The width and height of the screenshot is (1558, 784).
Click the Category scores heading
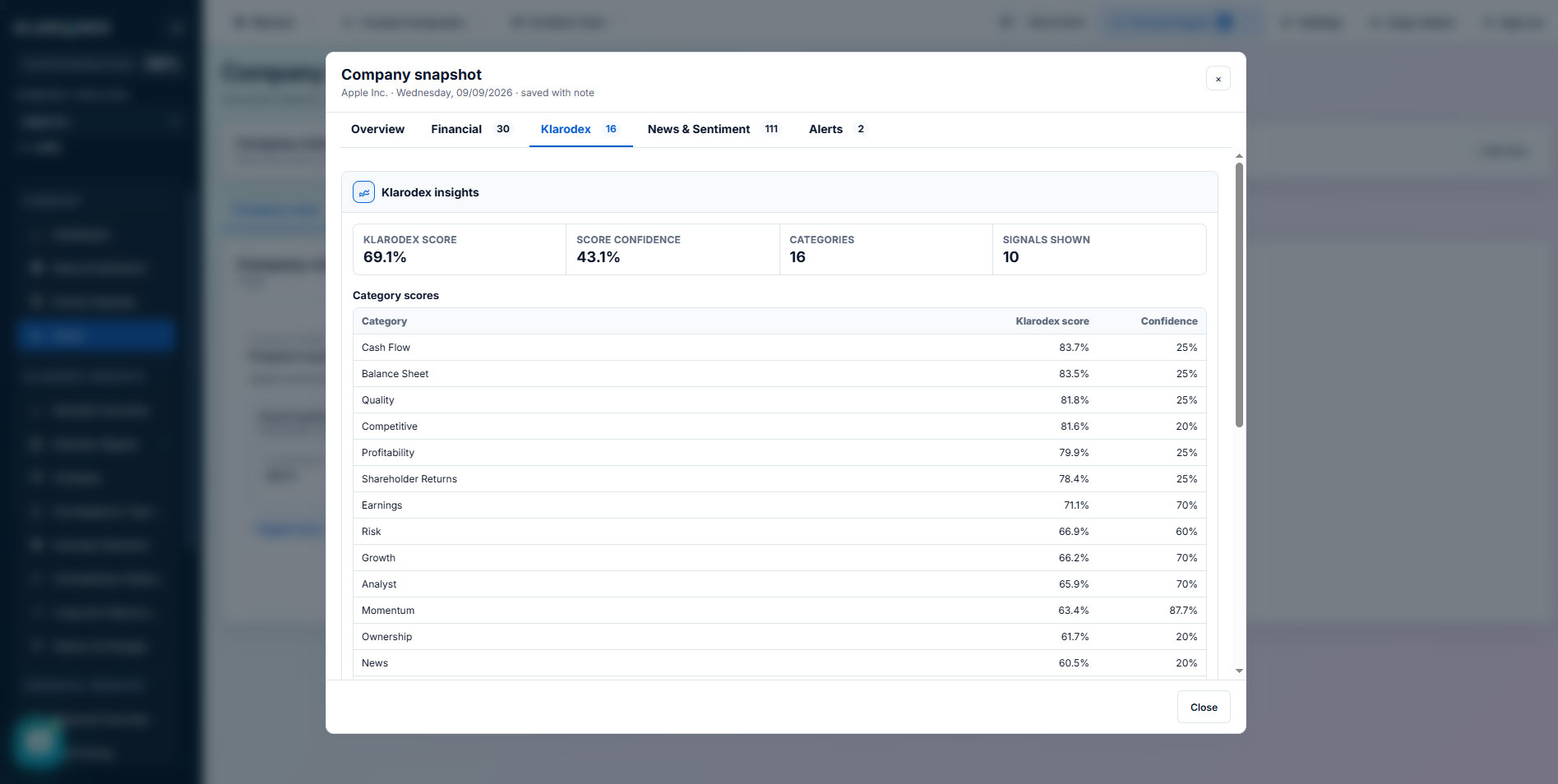point(395,295)
